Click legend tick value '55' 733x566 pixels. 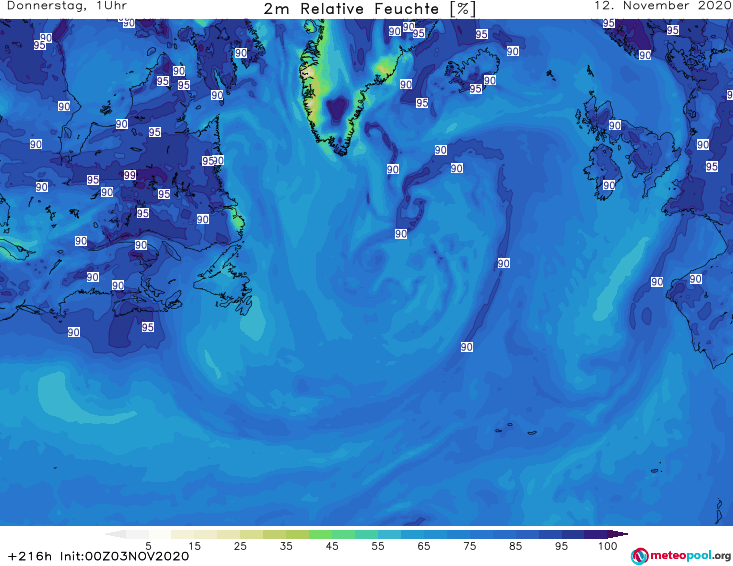click(x=378, y=545)
